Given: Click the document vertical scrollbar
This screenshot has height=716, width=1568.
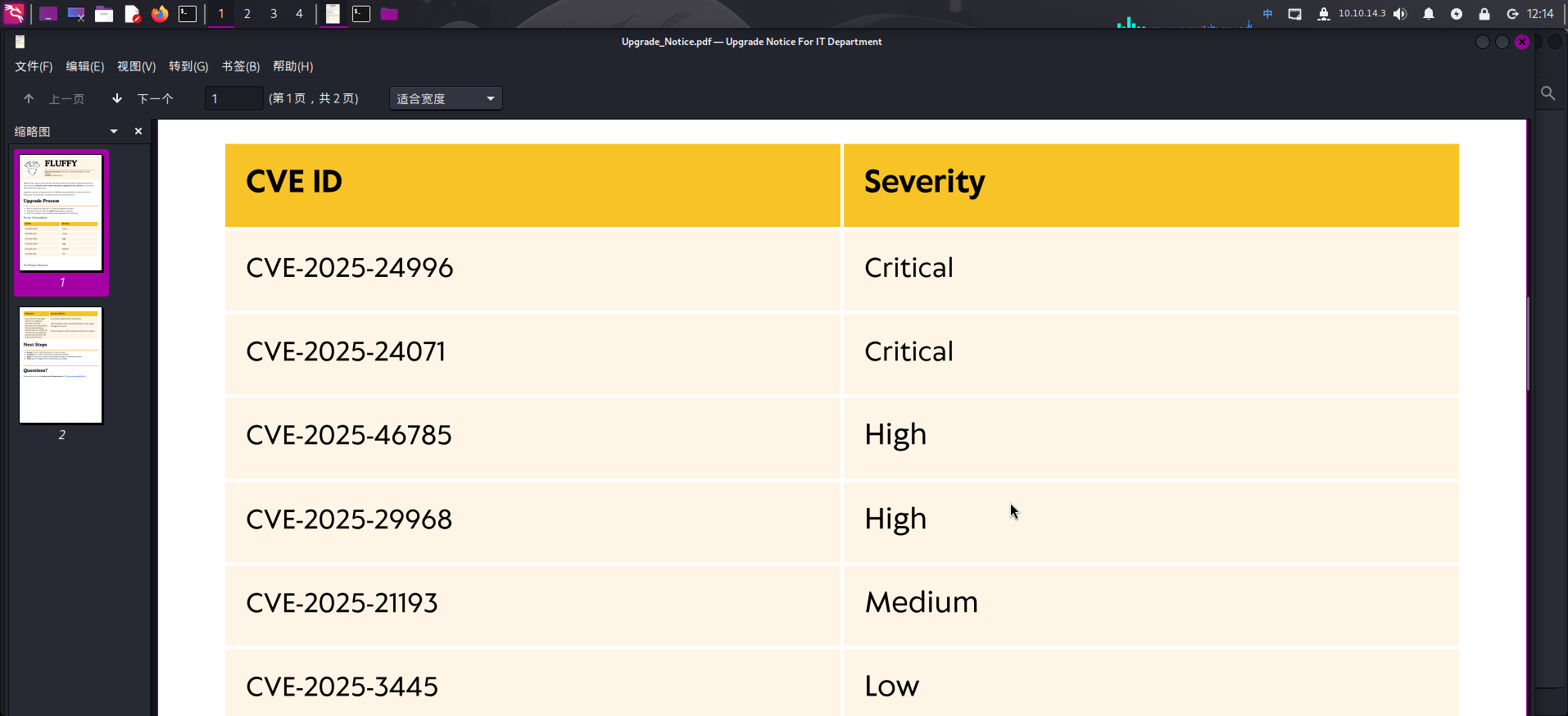Looking at the screenshot, I should point(1529,344).
